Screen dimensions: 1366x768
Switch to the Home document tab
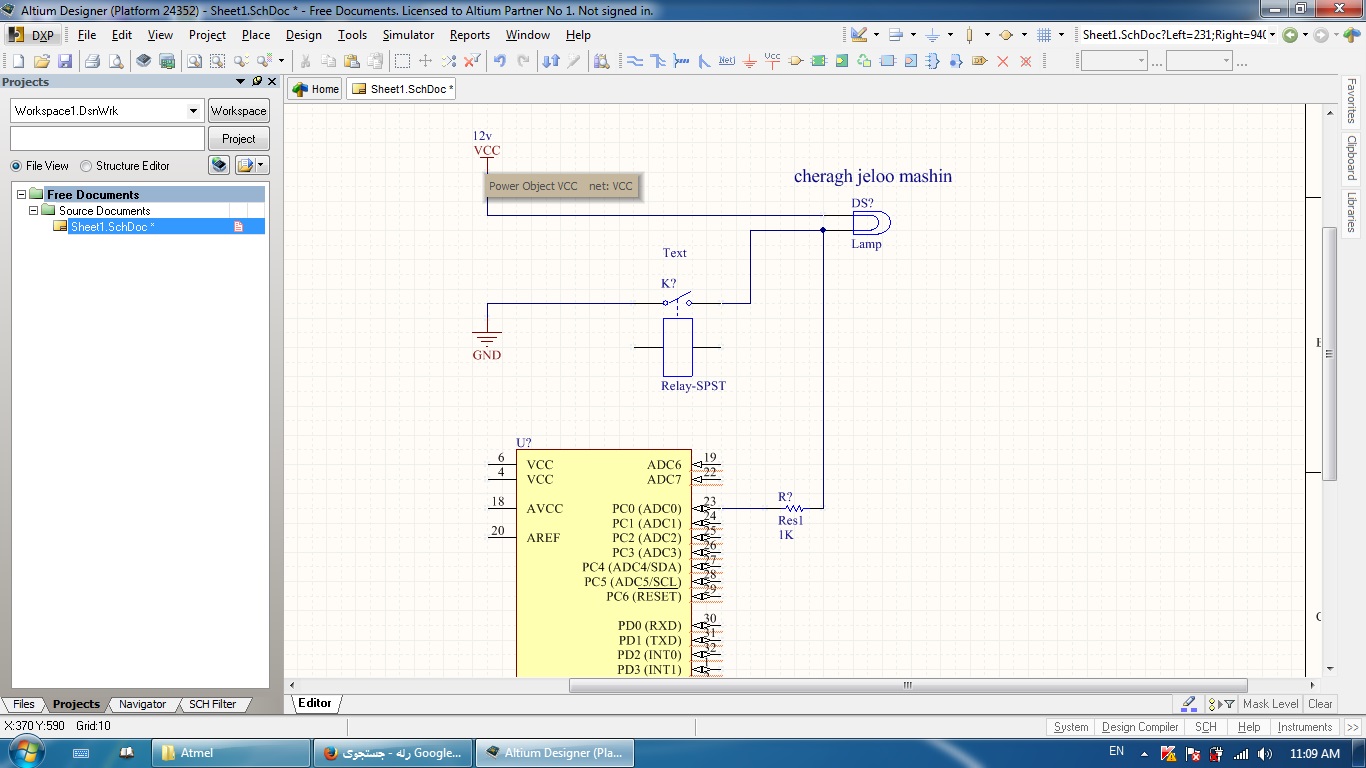coord(315,89)
